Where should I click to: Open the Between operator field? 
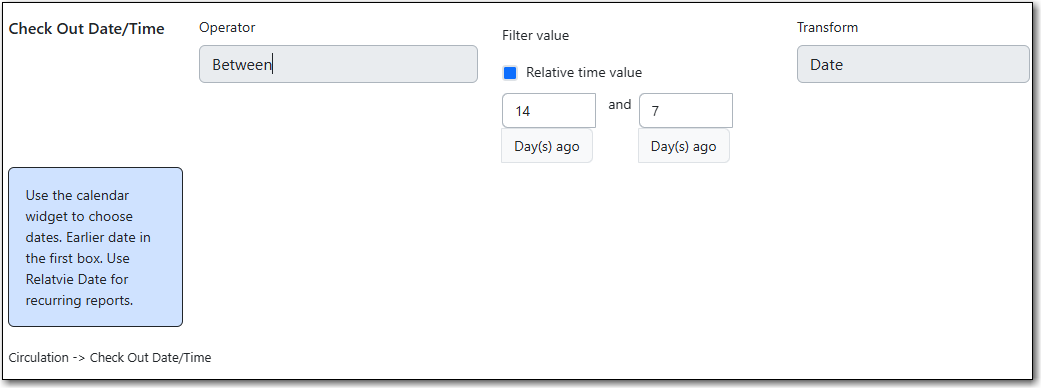coord(339,64)
